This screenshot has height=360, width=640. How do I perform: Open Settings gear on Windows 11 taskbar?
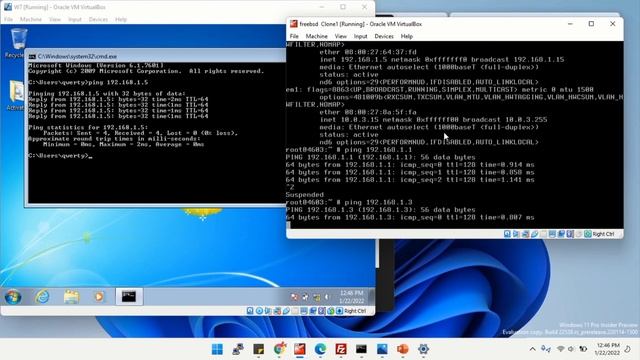[x=423, y=349]
